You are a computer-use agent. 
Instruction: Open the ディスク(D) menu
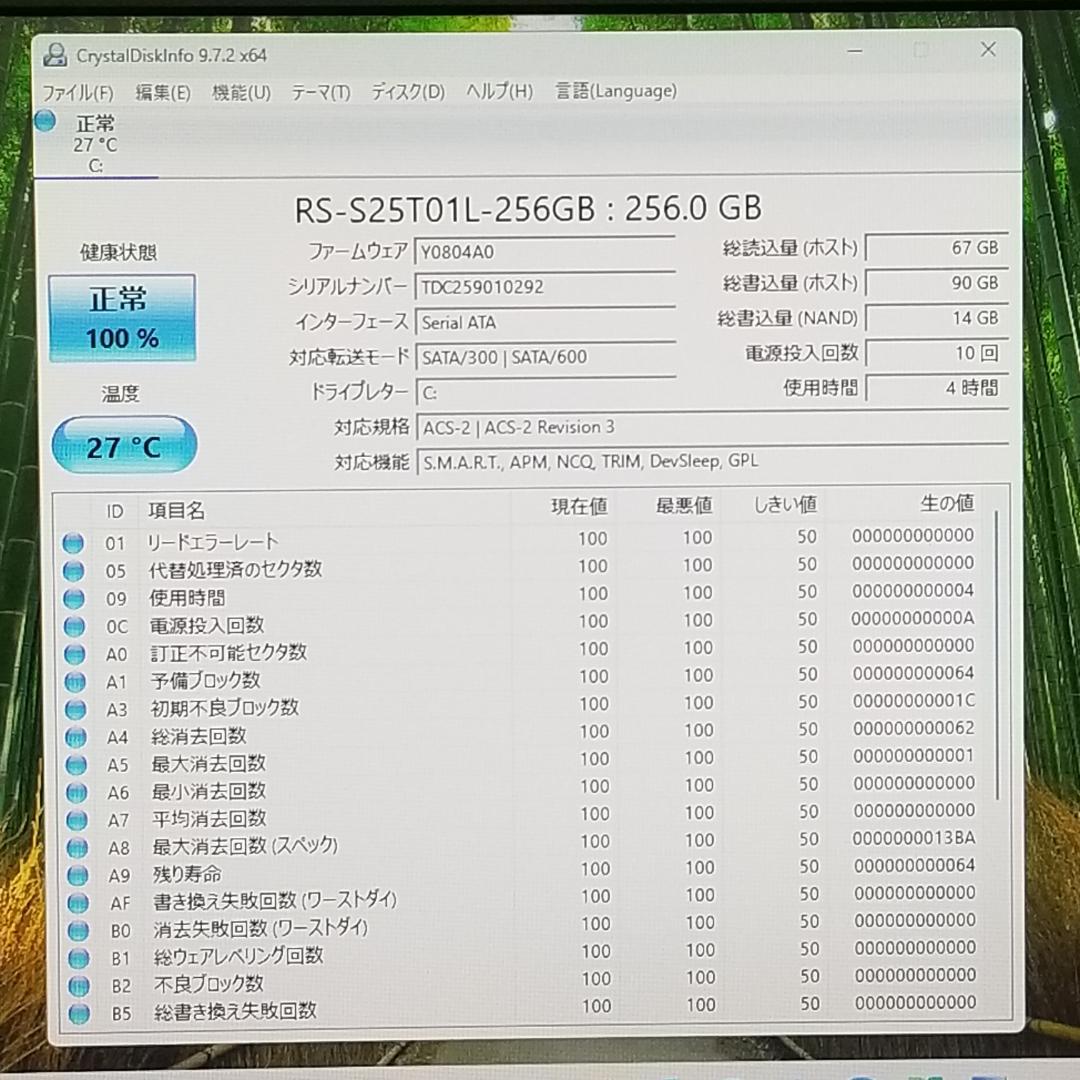(x=406, y=92)
